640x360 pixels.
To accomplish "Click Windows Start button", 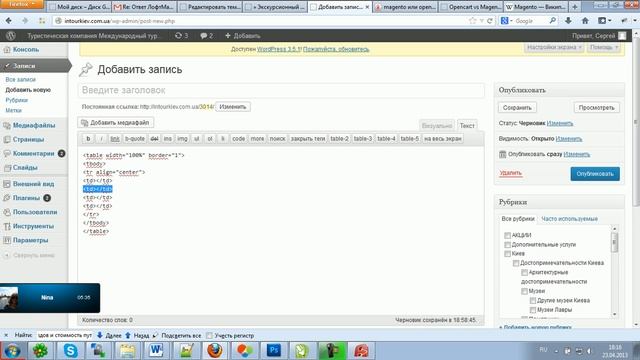I will pyautogui.click(x=12, y=351).
